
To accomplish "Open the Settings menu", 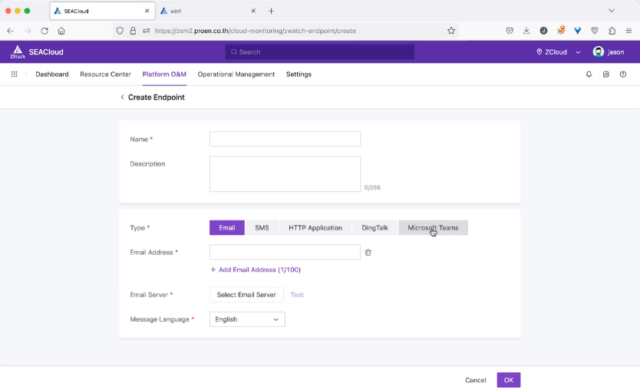I will [x=299, y=74].
